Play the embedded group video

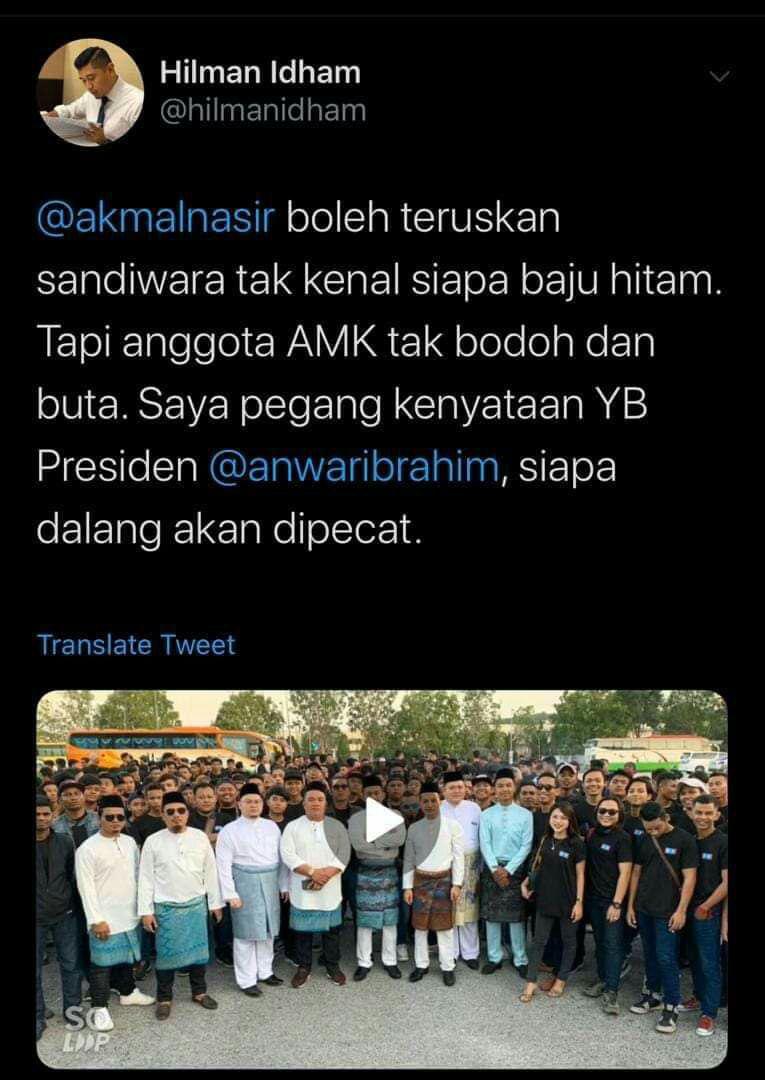tap(382, 821)
